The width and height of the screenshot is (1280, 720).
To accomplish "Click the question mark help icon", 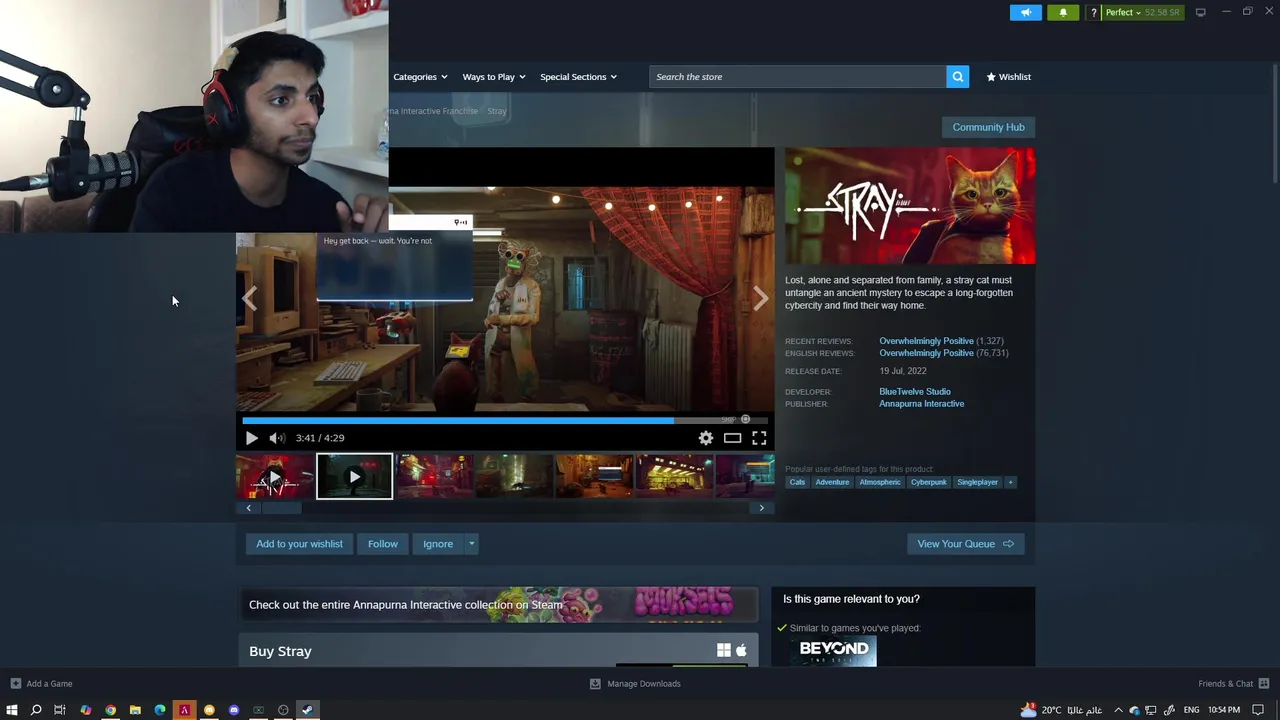I will [1094, 12].
